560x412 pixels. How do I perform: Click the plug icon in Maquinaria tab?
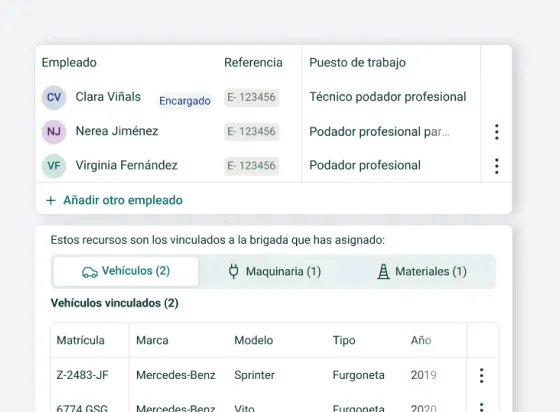coord(233,271)
